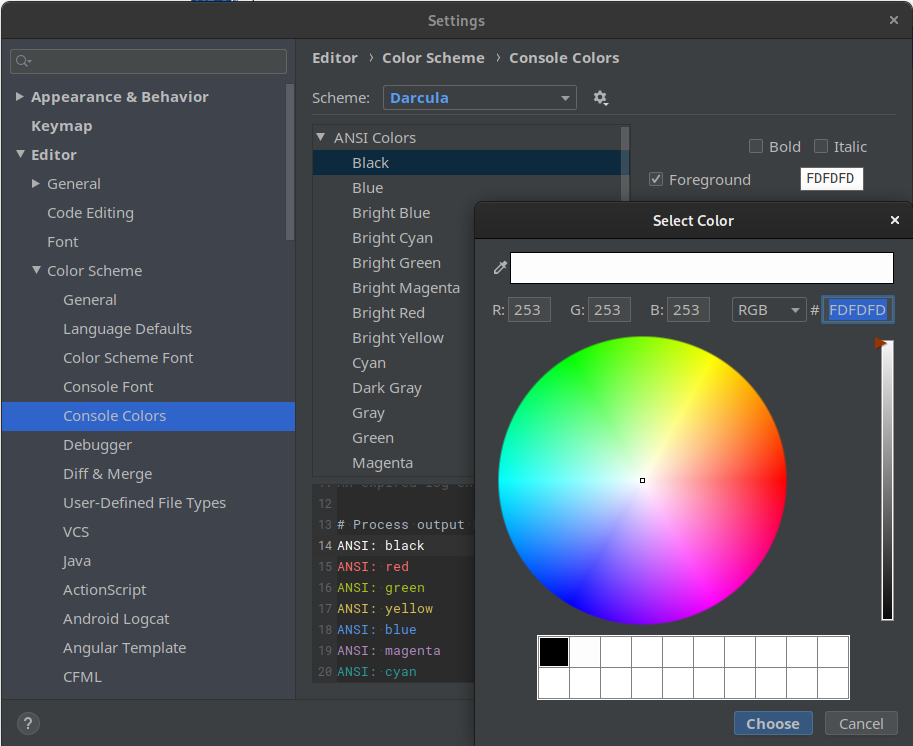Enable the Italic checkbox
The width and height of the screenshot is (913, 746).
coord(820,146)
